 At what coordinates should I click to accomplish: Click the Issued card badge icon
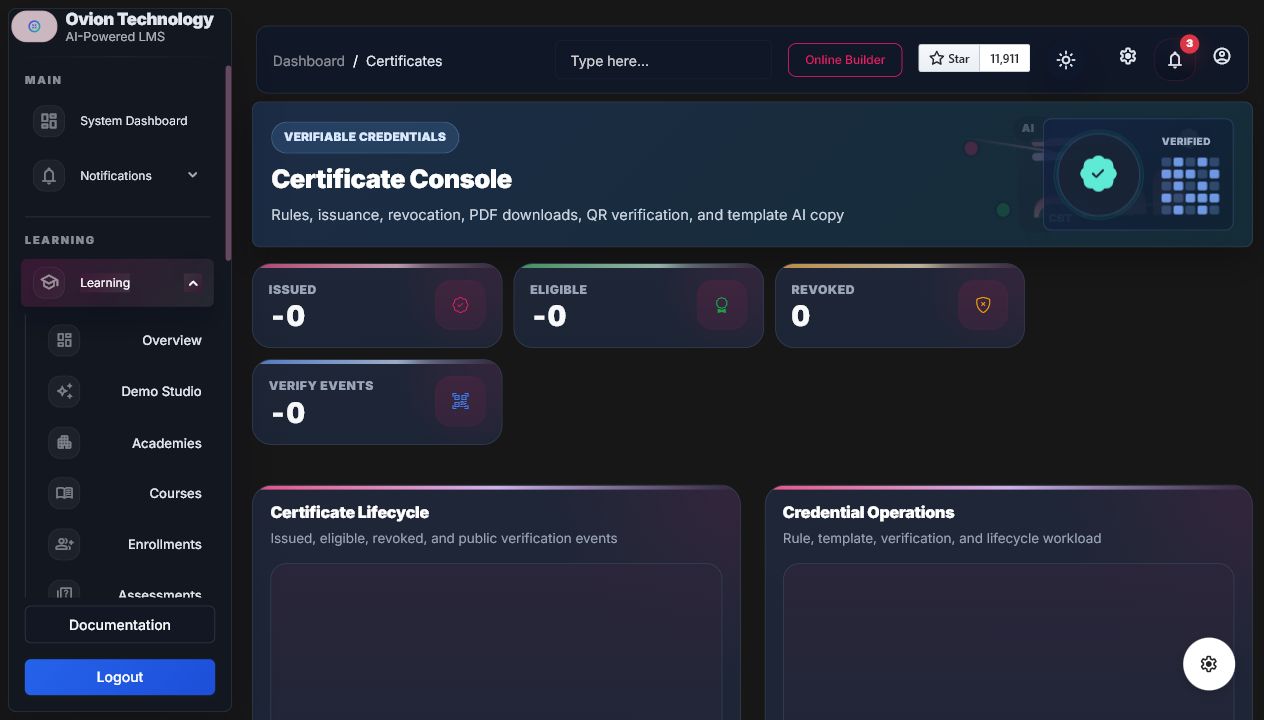[x=460, y=305]
